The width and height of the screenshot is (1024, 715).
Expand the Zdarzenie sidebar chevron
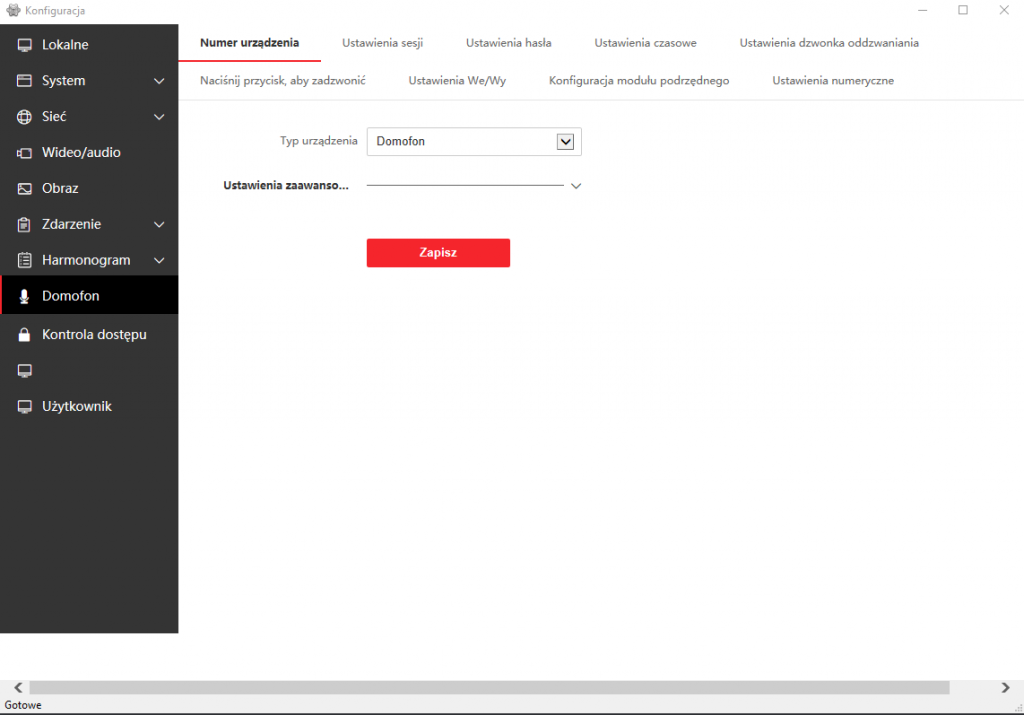point(158,224)
